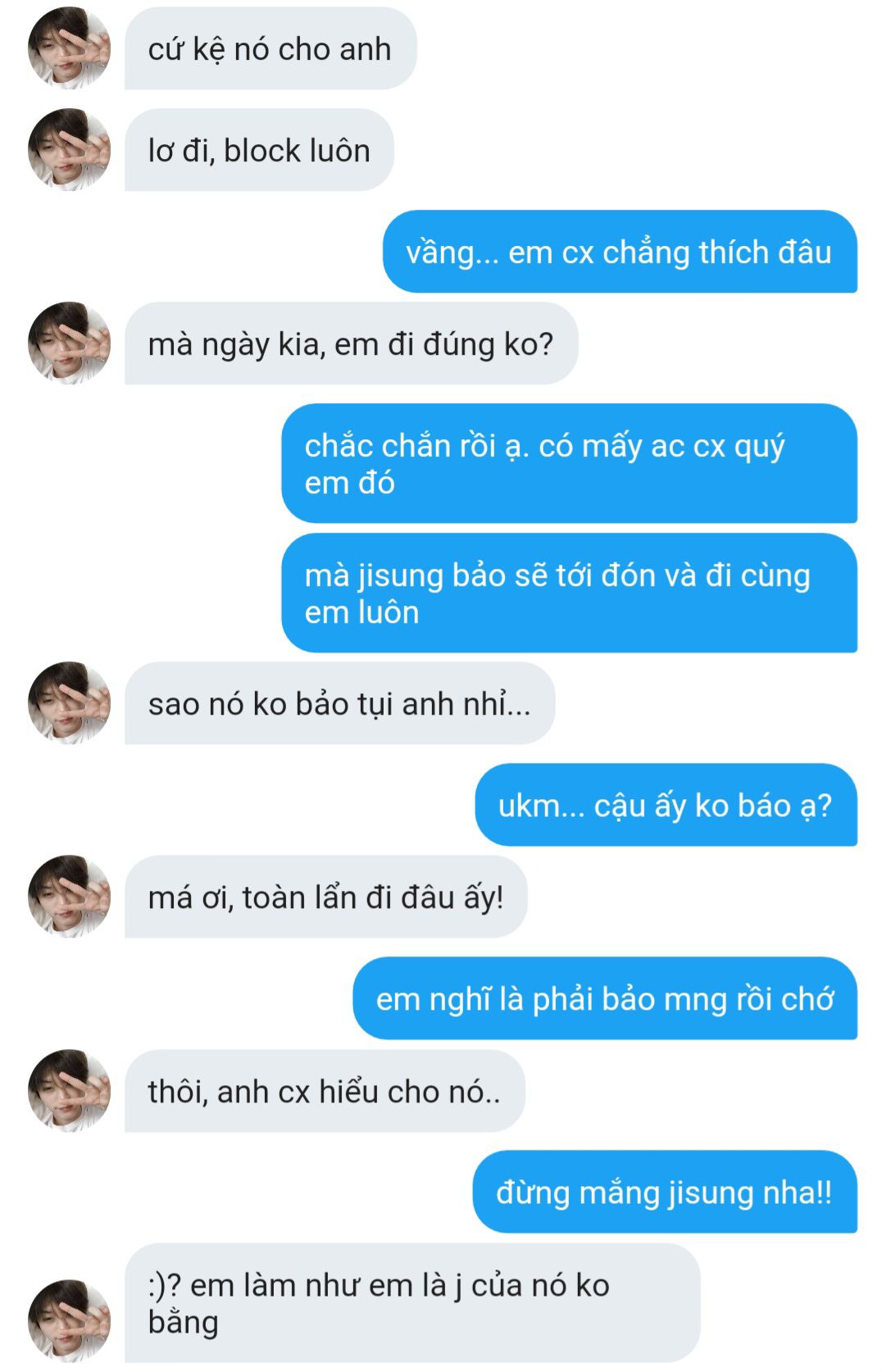The height and width of the screenshot is (1372, 882).
Task: Tap the "mà jisung bảo sẽ tới đón" message
Action: [x=570, y=593]
